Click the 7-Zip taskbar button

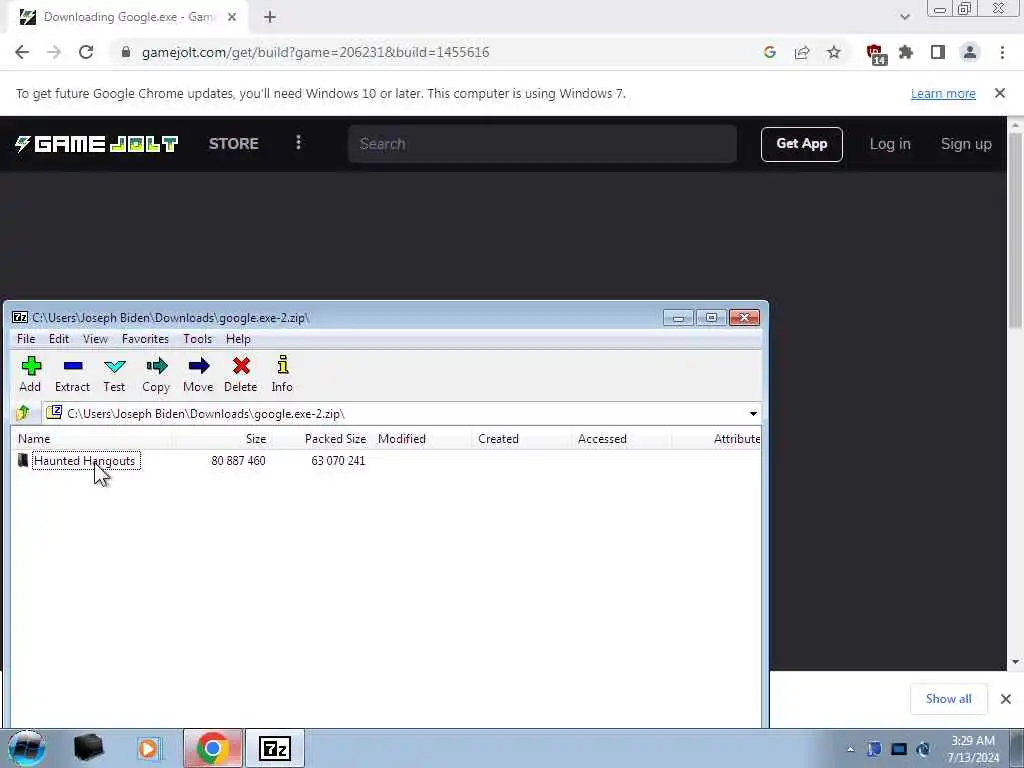(x=274, y=748)
